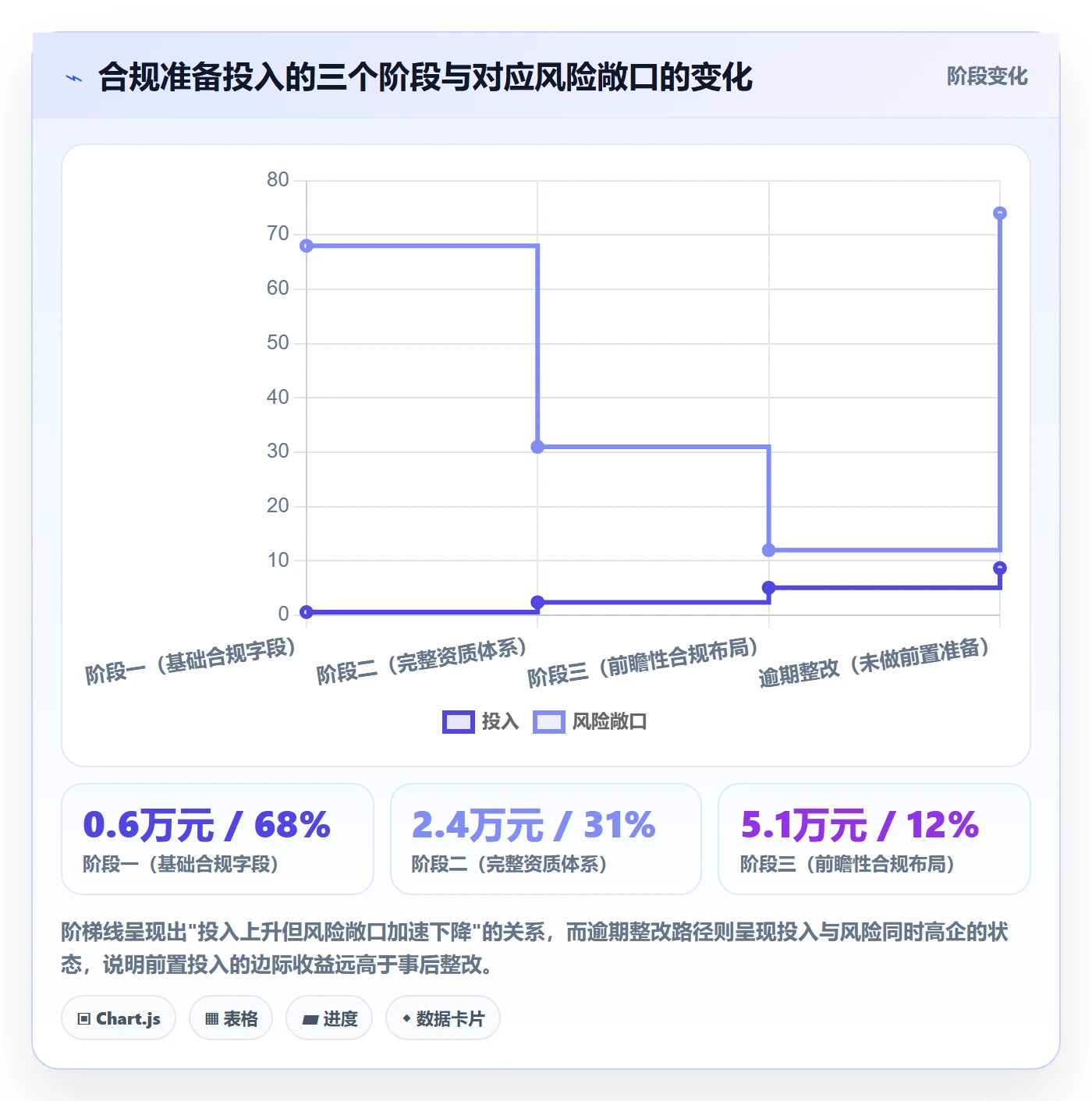Click the 表格 chip grid icon
Image resolution: width=1092 pixels, height=1101 pixels.
click(x=211, y=1019)
